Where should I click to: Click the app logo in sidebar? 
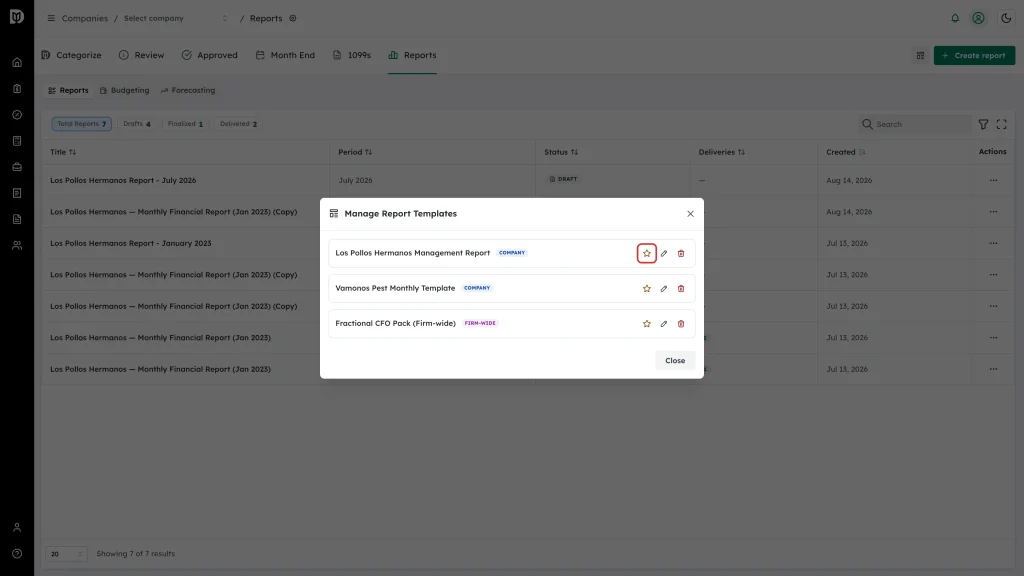point(17,16)
